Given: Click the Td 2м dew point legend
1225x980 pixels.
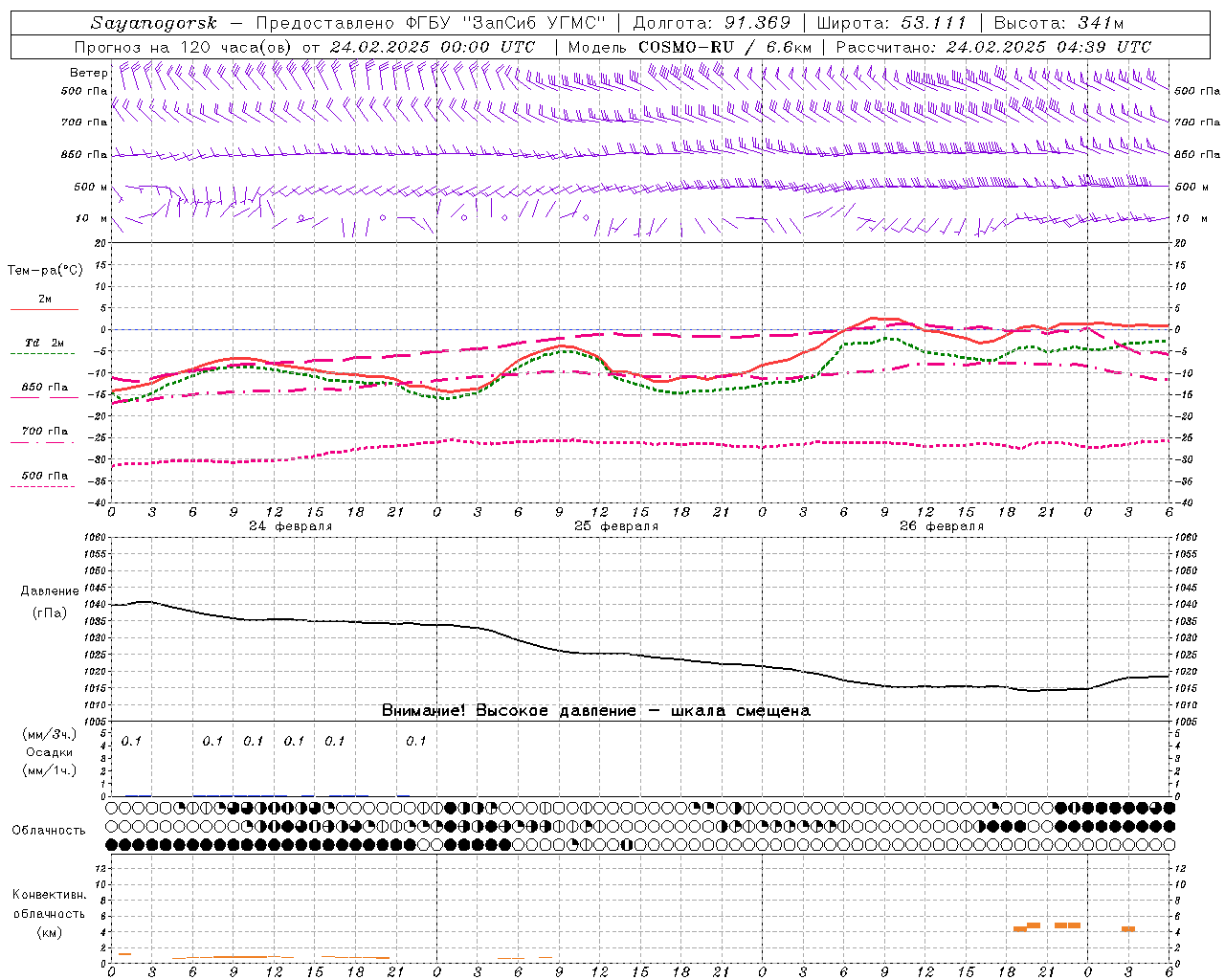Looking at the screenshot, I should (44, 344).
